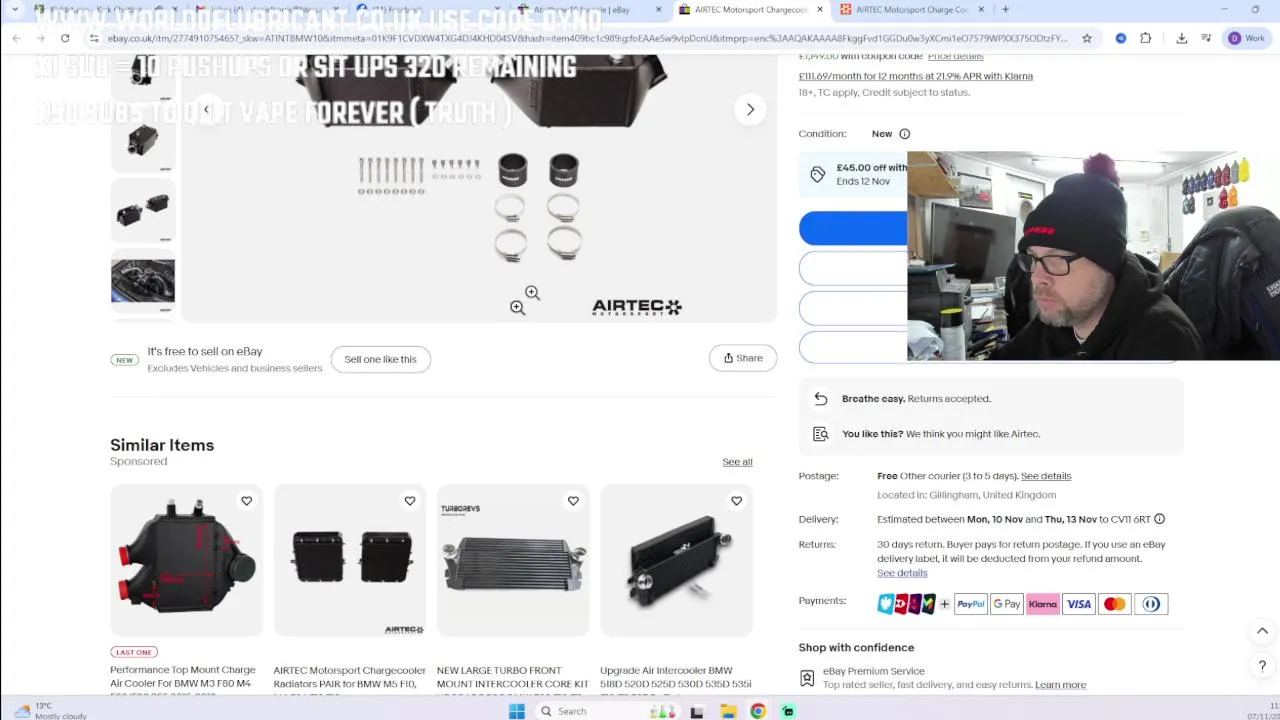Open the Upgrade Air Intercooler BMW image

coord(676,560)
